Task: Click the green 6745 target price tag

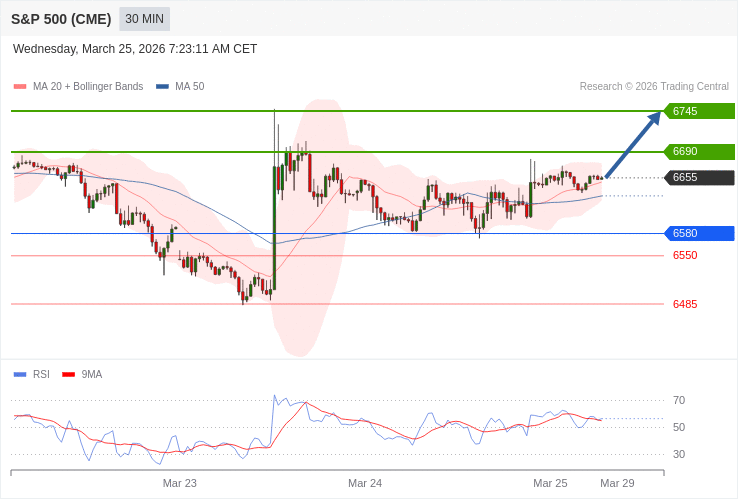Action: (699, 111)
